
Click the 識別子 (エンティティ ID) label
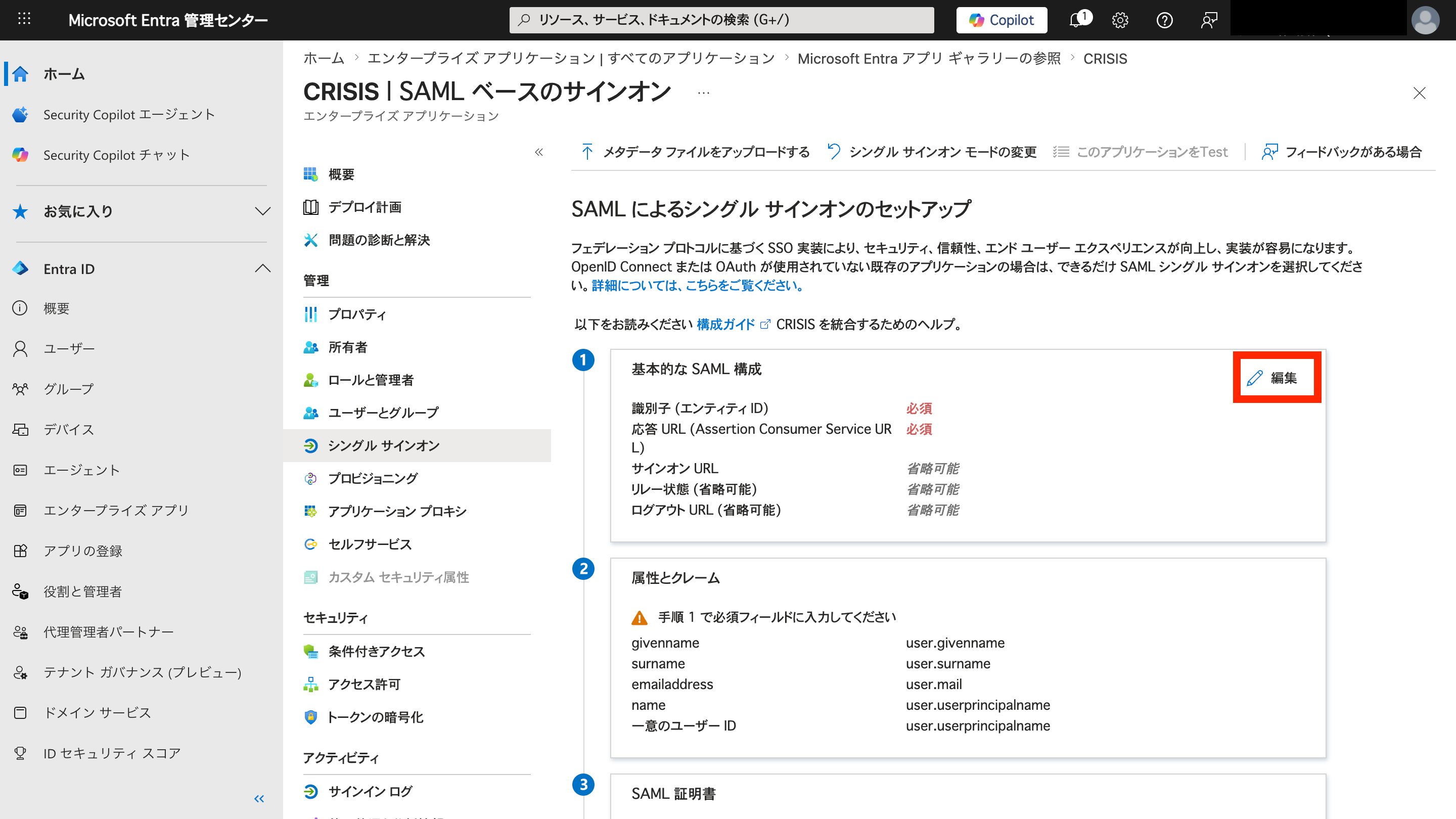pos(700,408)
